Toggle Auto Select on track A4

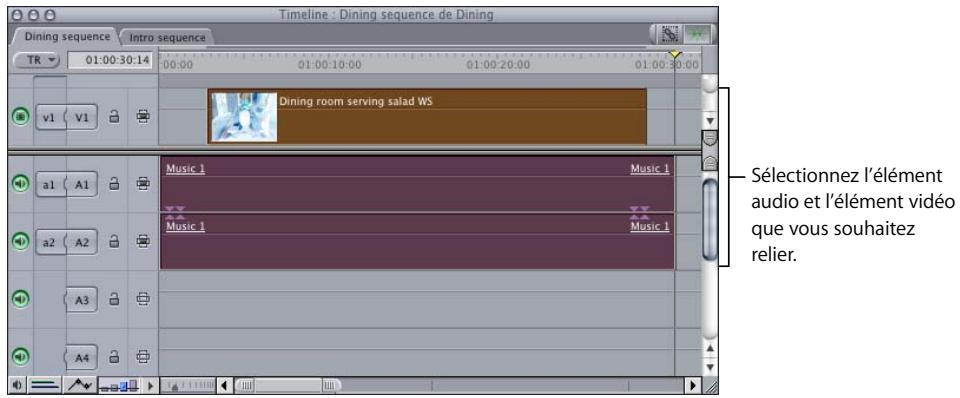143,356
